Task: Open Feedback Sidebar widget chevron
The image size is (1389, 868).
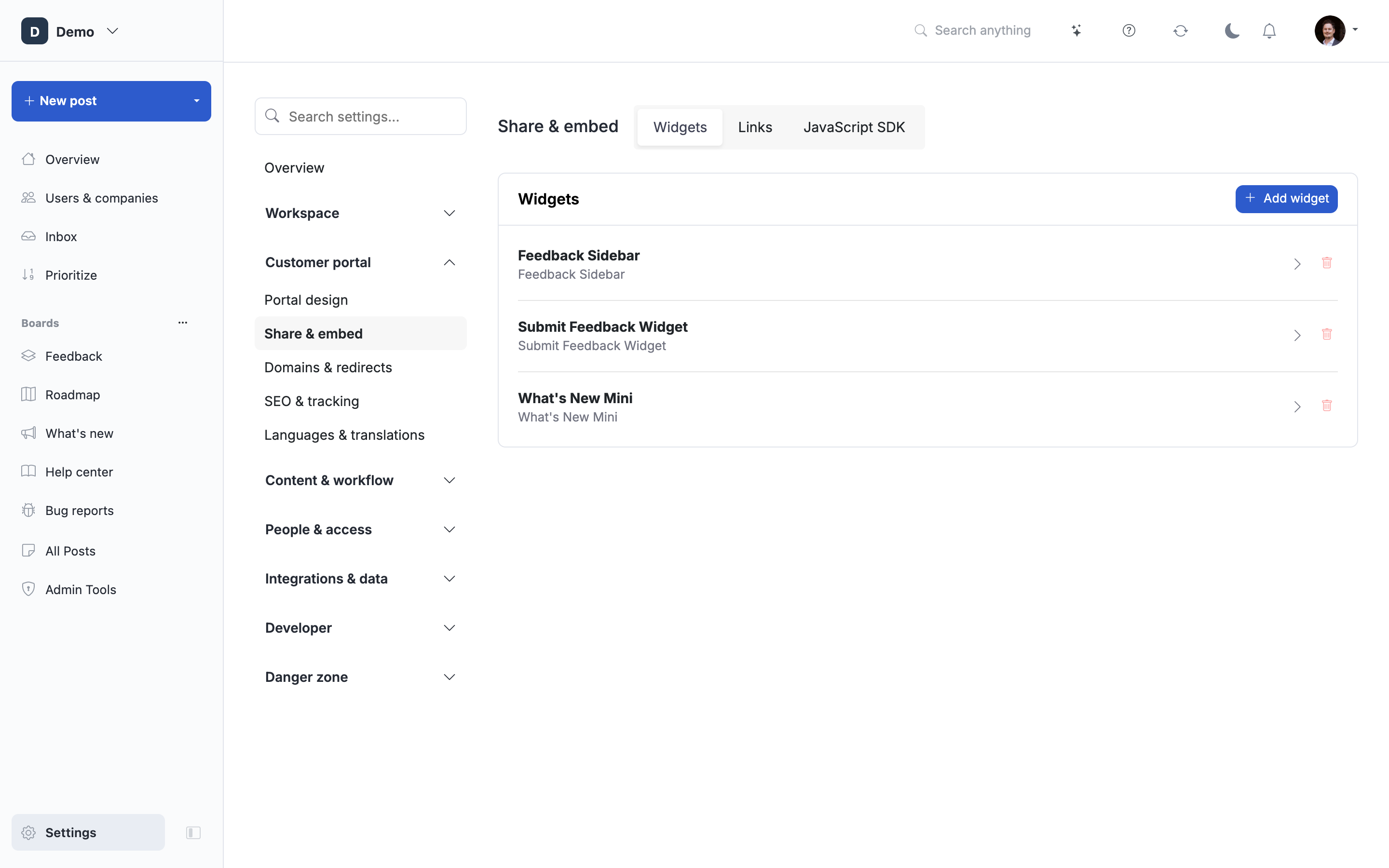Action: 1297,264
